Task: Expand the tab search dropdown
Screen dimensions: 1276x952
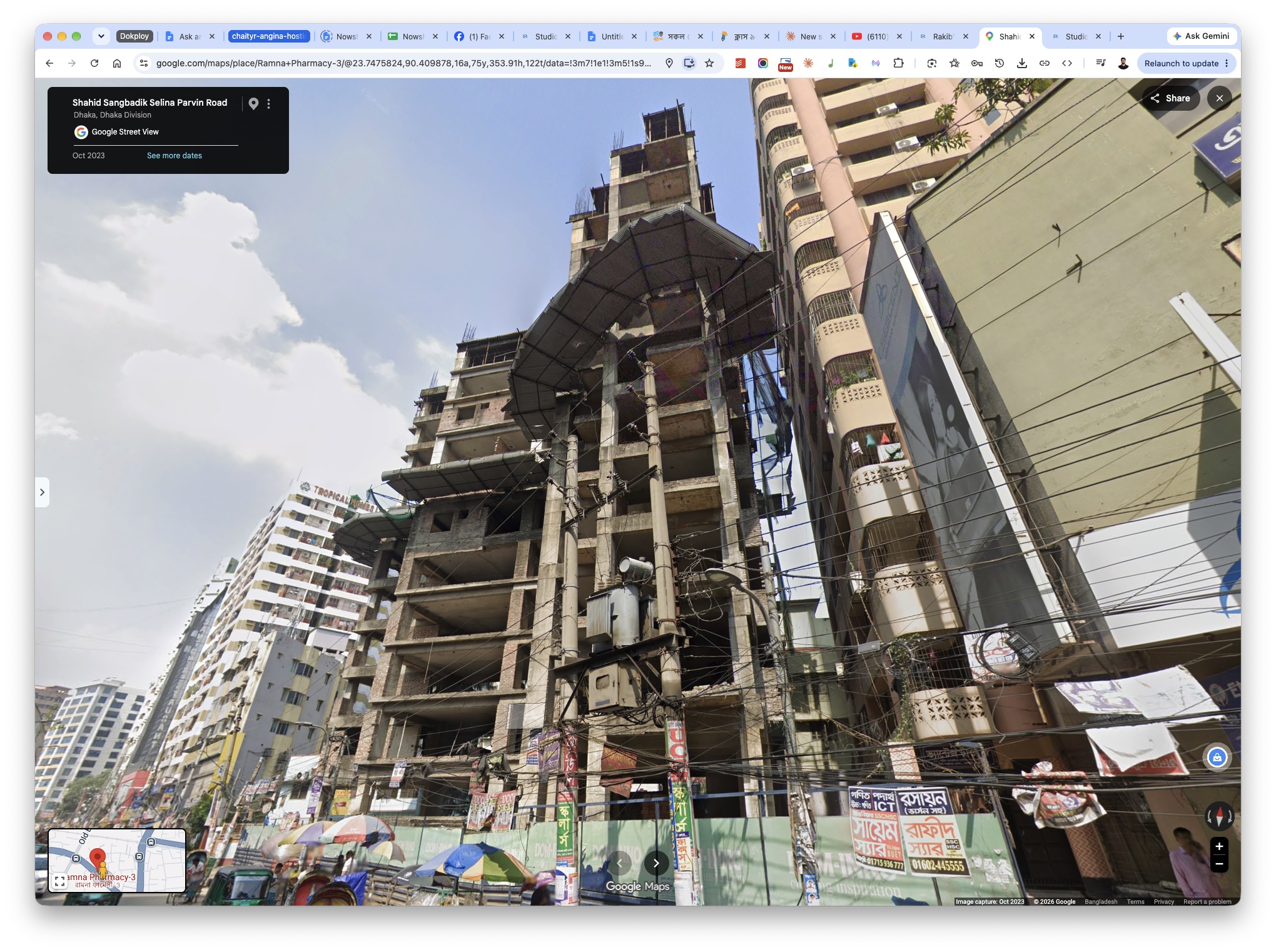Action: tap(101, 36)
